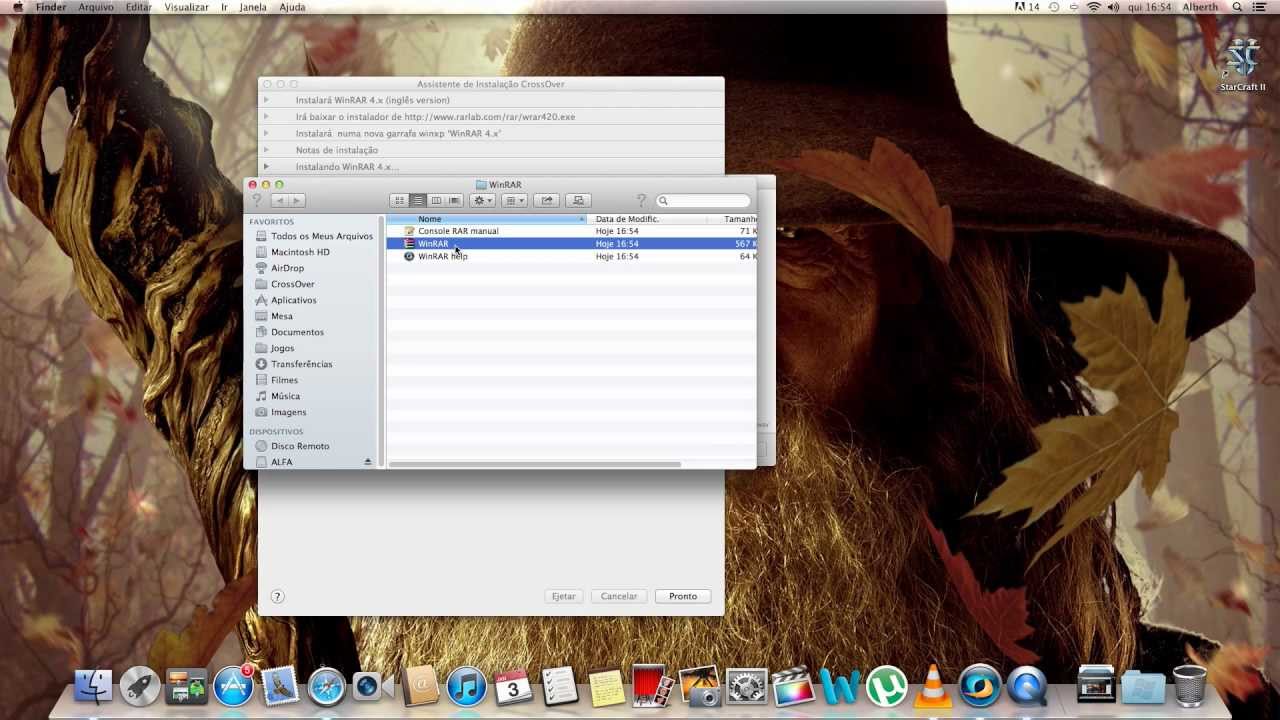Go forward in the Finder window
The width and height of the screenshot is (1280, 720).
point(297,201)
